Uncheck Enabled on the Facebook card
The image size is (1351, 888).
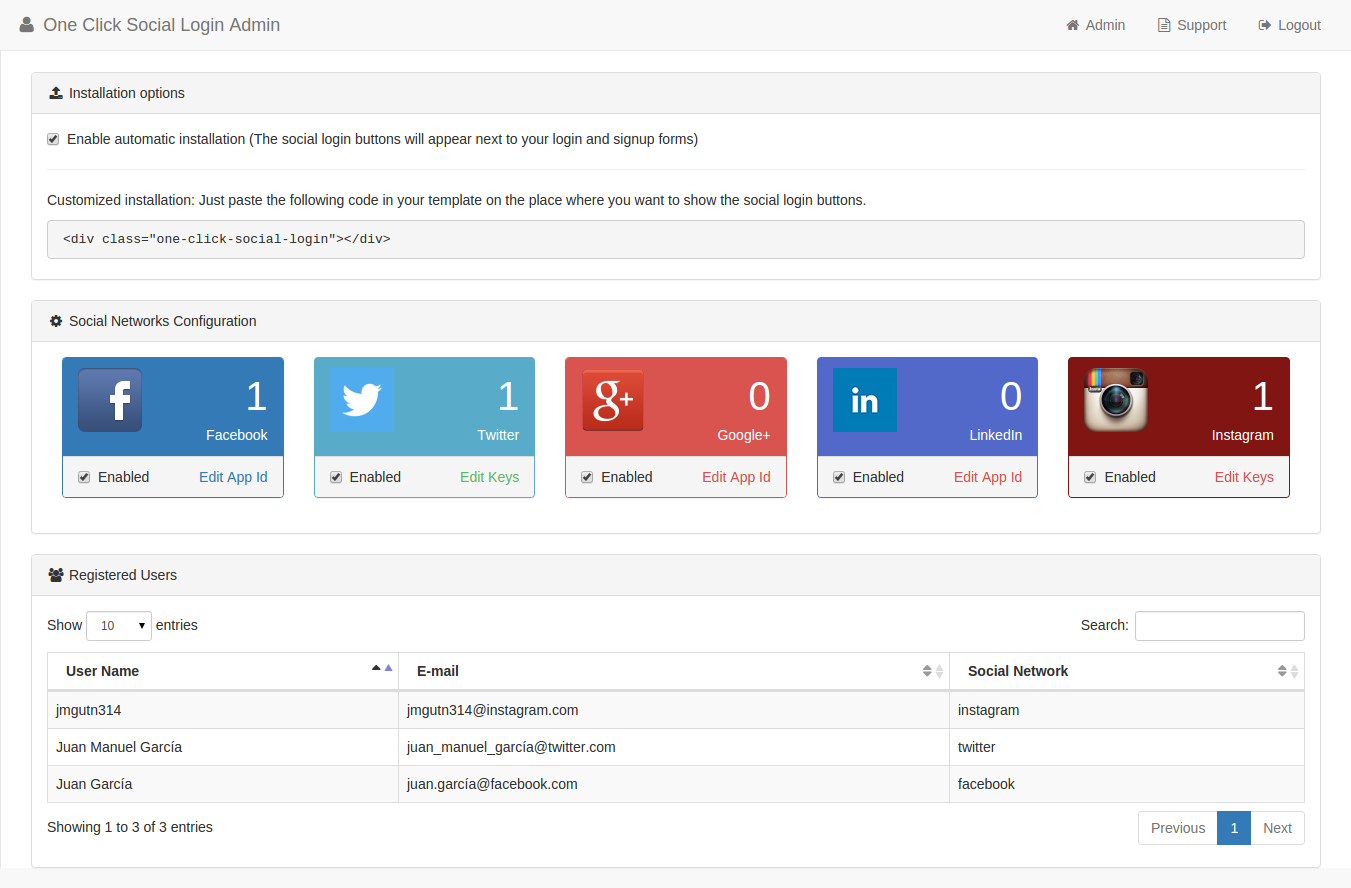84,477
